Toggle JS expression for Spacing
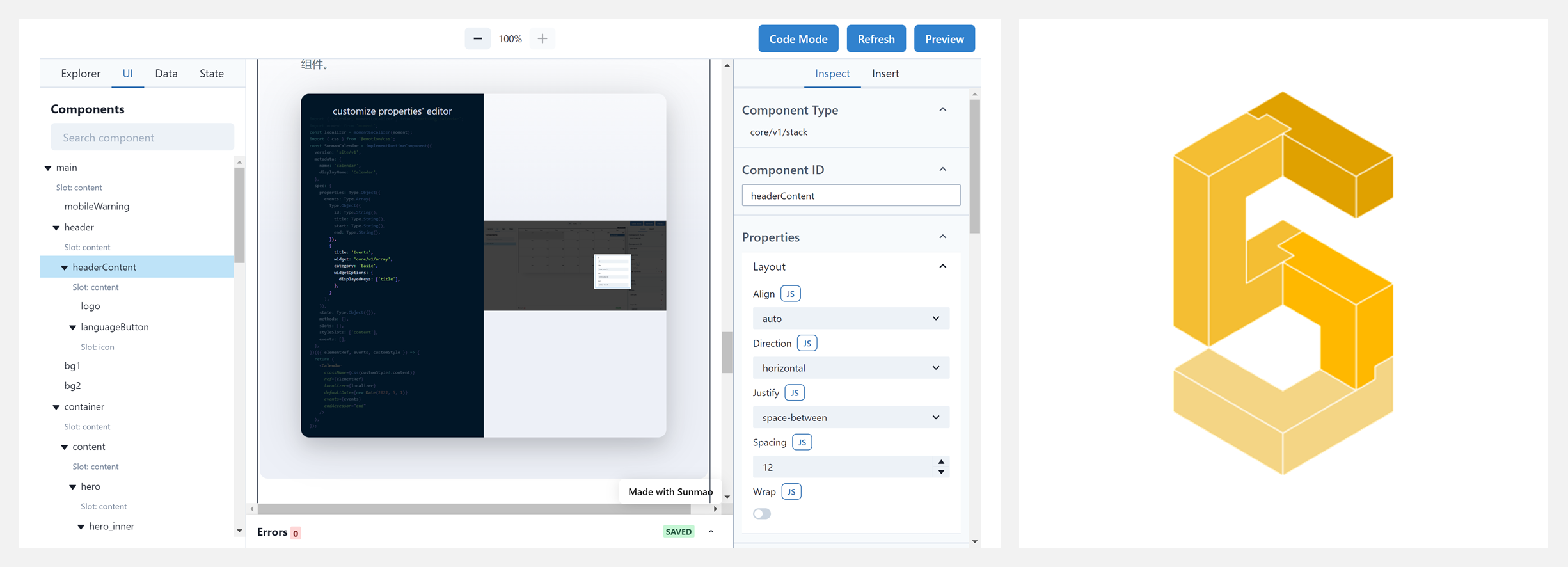1568x567 pixels. tap(802, 442)
